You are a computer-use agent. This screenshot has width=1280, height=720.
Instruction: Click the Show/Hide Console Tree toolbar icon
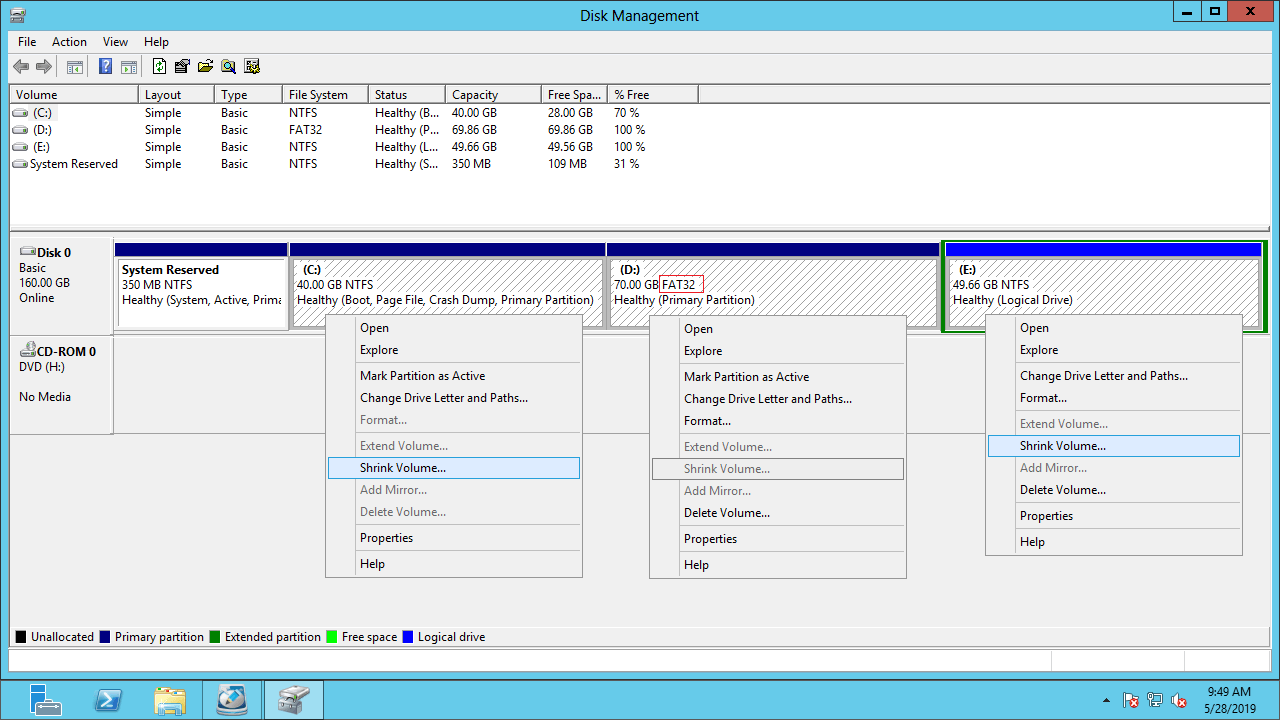click(74, 67)
